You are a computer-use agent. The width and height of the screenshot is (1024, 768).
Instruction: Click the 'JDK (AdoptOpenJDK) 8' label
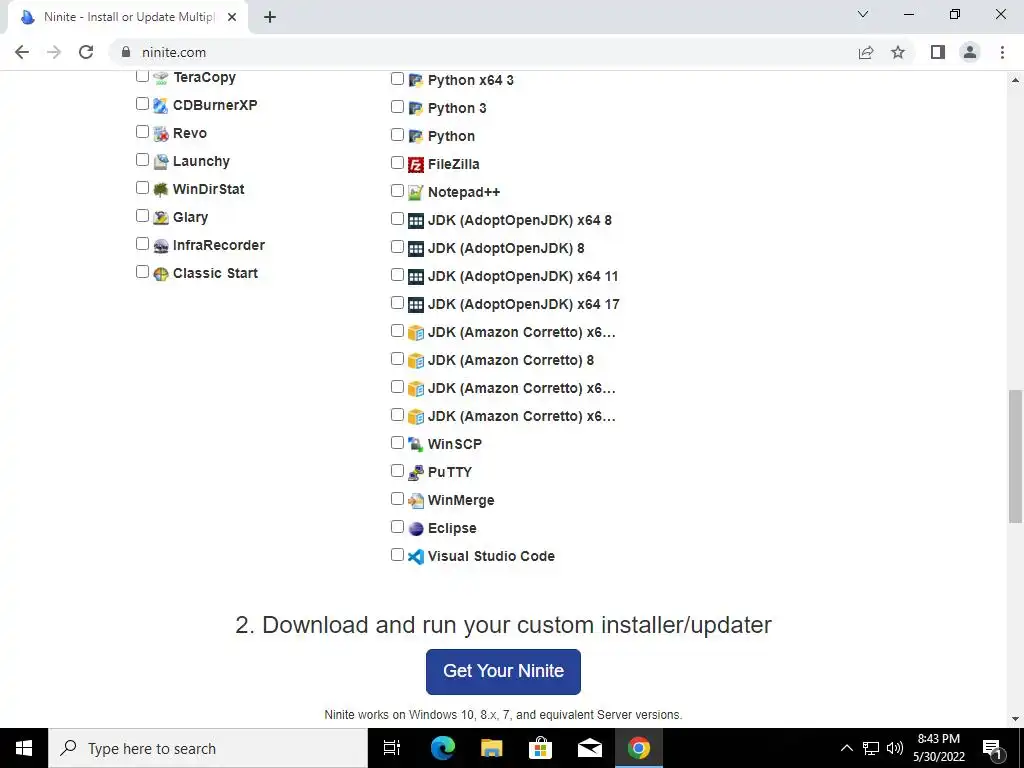coord(506,248)
